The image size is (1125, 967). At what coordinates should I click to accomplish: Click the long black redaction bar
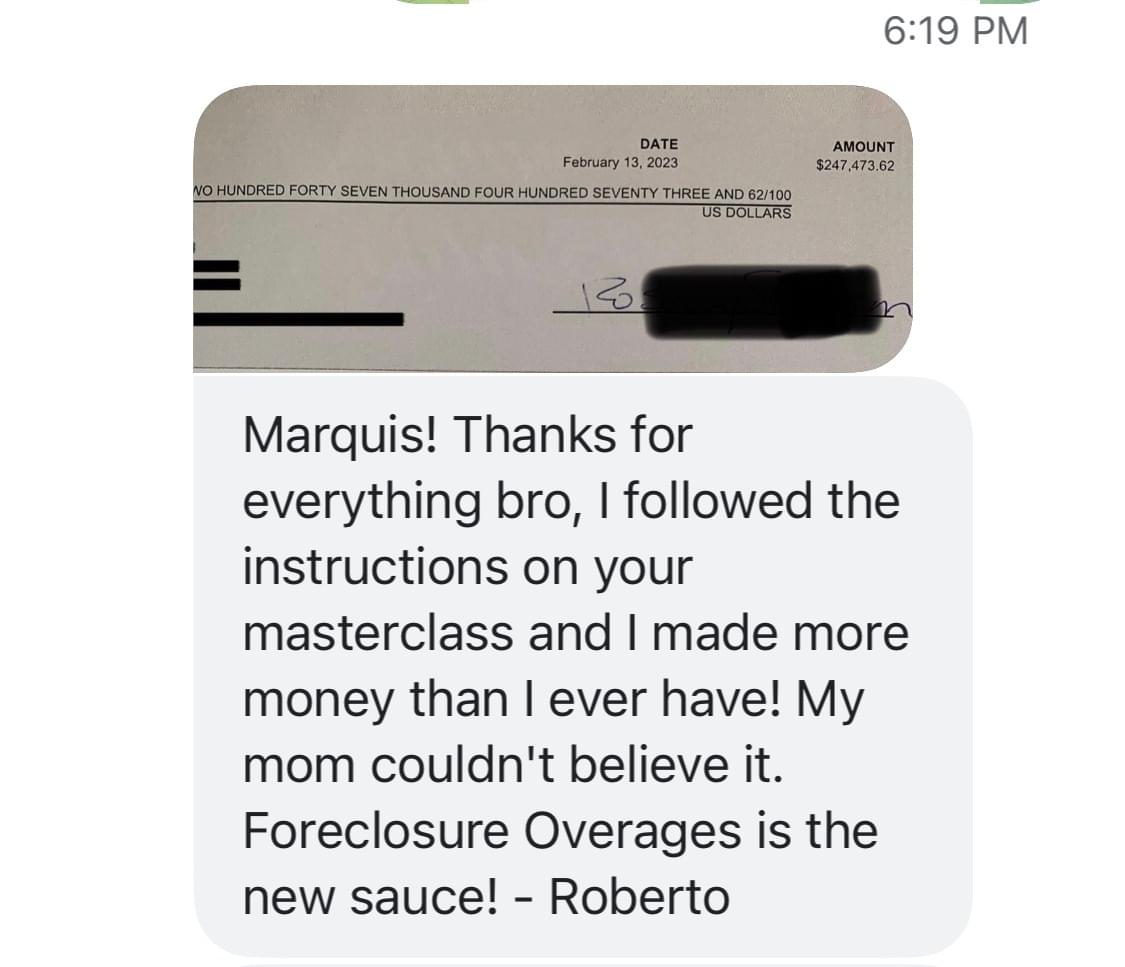[298, 319]
